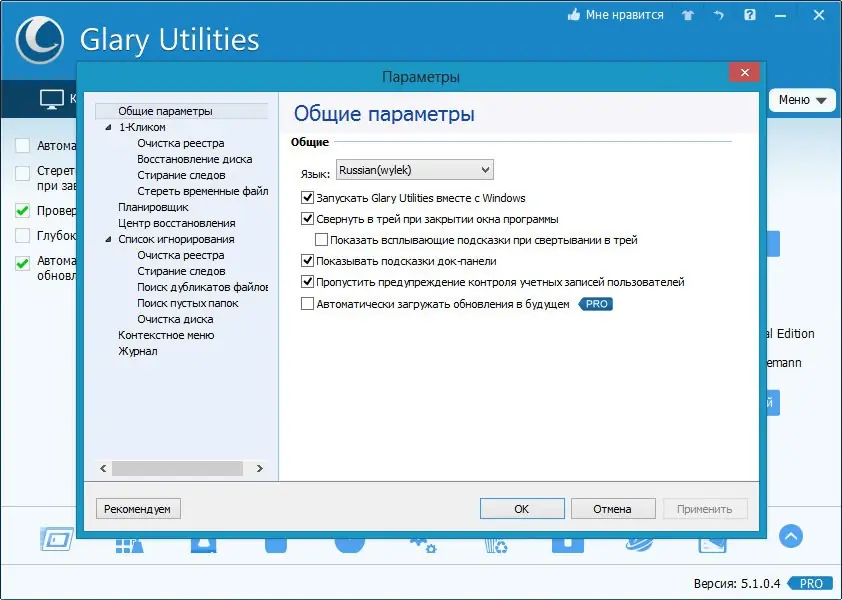842x600 pixels.
Task: Click the recycle shredder icon in bottom toolbar
Action: click(x=496, y=546)
